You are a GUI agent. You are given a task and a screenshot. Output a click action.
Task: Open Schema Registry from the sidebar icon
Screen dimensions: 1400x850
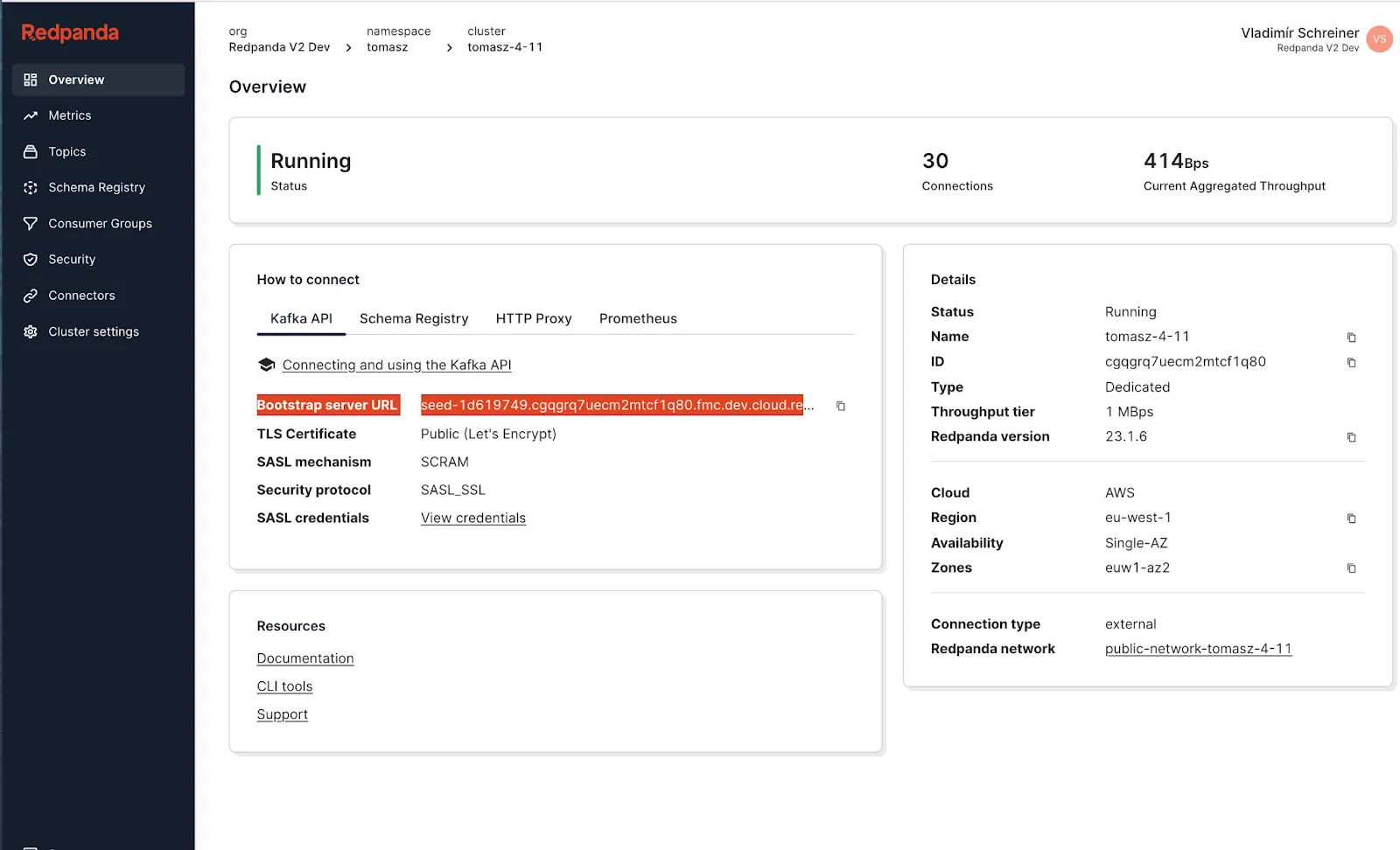[31, 187]
